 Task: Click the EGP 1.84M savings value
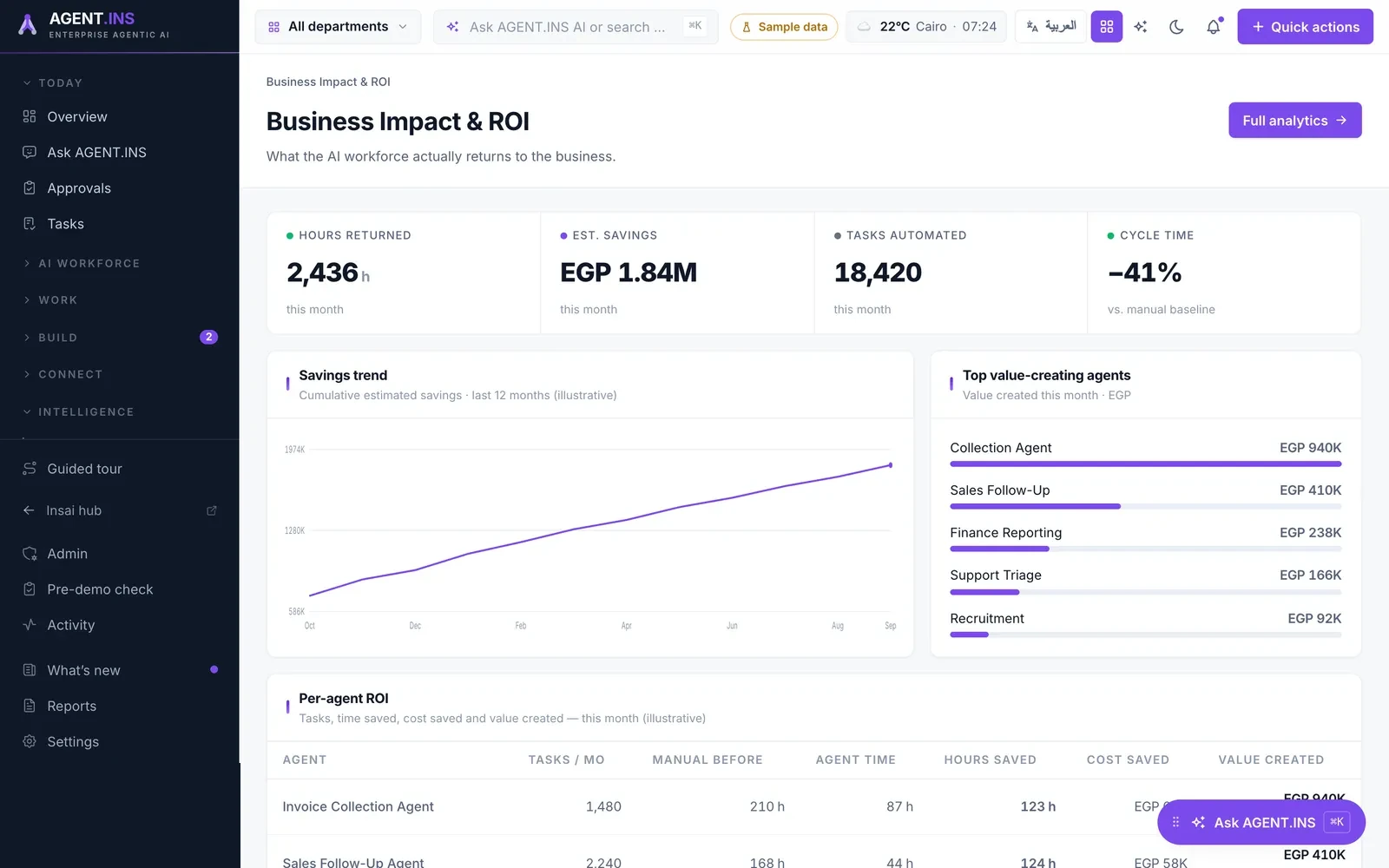pyautogui.click(x=629, y=273)
